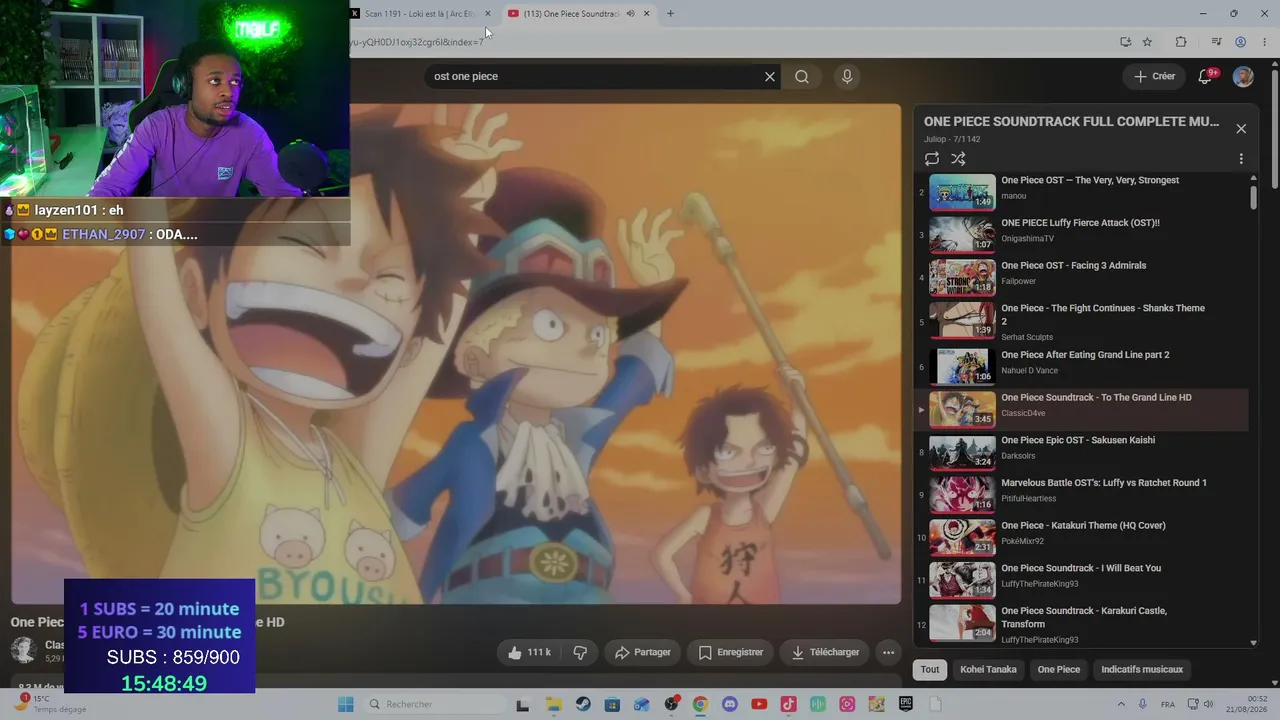
Task: Start voice search with the microphone
Action: coord(847,76)
